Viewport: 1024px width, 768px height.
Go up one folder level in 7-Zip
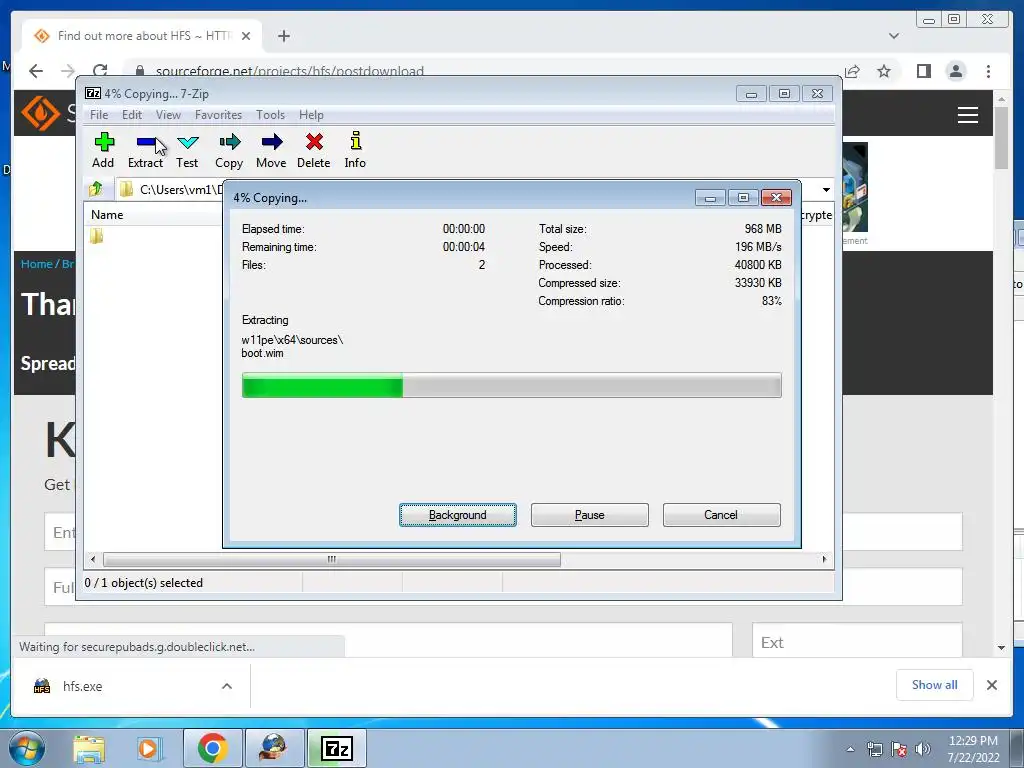point(96,189)
